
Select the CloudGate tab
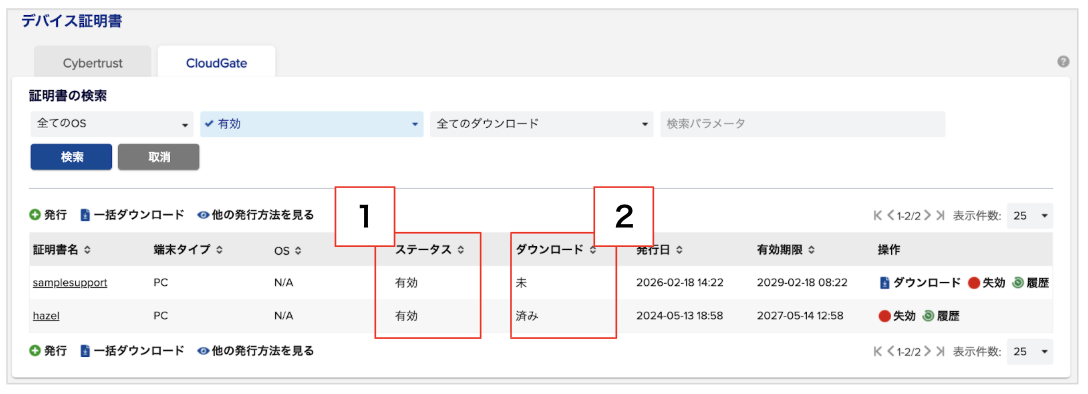pos(216,63)
